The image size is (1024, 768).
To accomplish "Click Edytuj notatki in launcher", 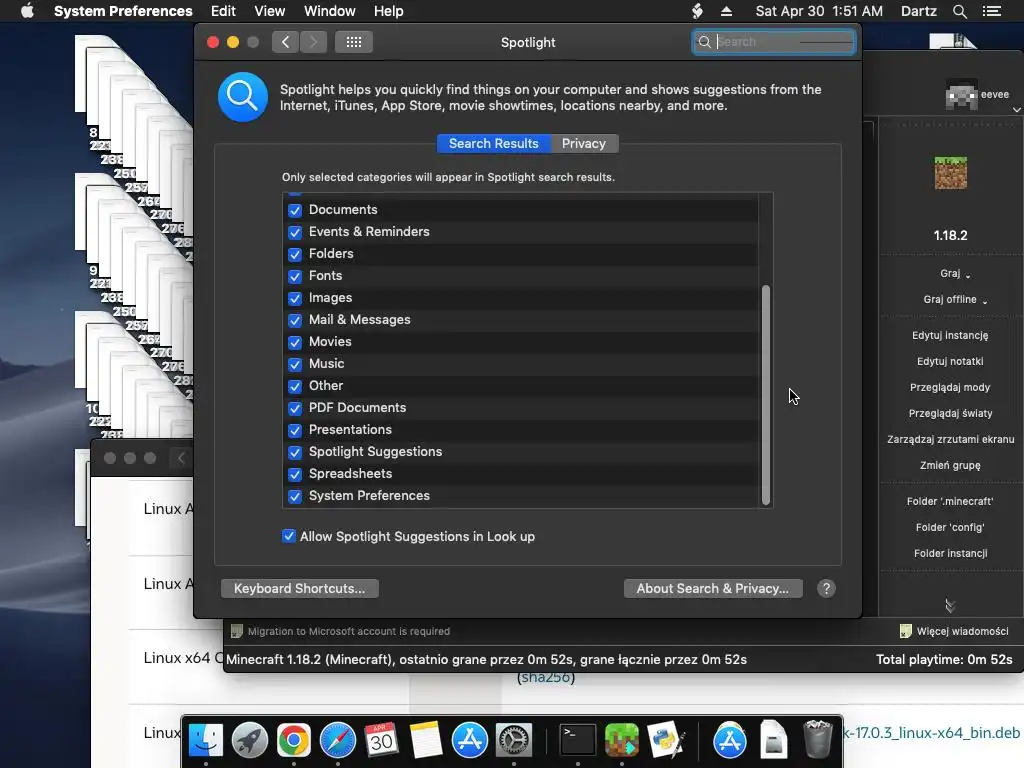I will (950, 361).
